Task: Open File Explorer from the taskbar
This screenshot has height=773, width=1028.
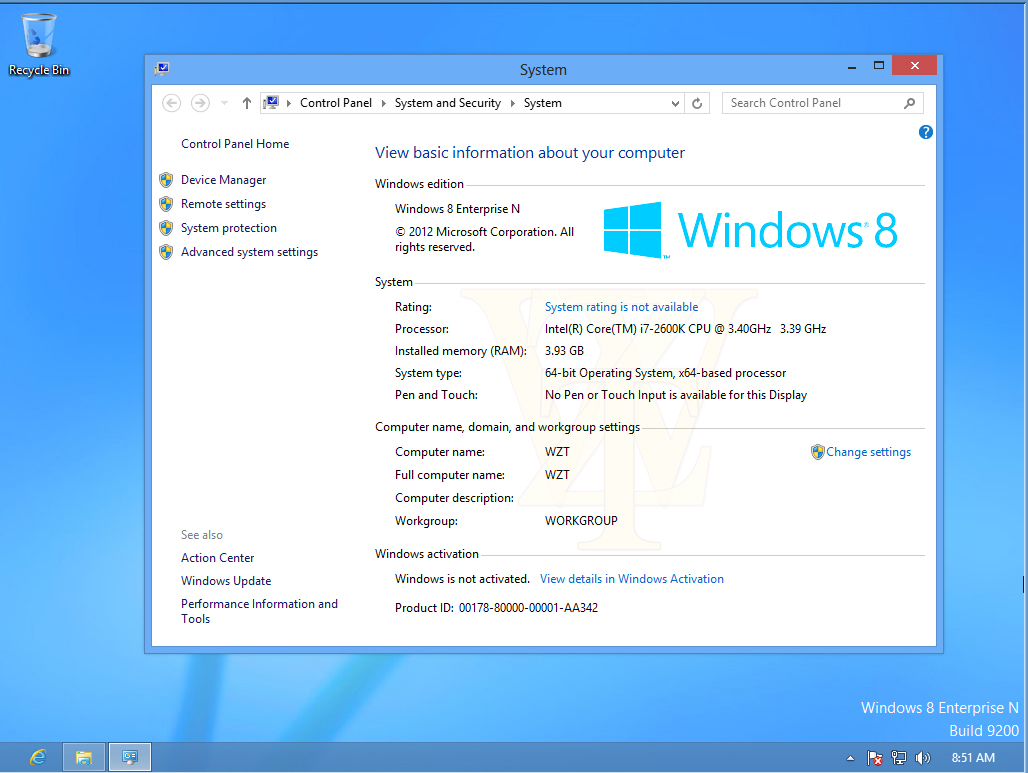Action: click(83, 757)
